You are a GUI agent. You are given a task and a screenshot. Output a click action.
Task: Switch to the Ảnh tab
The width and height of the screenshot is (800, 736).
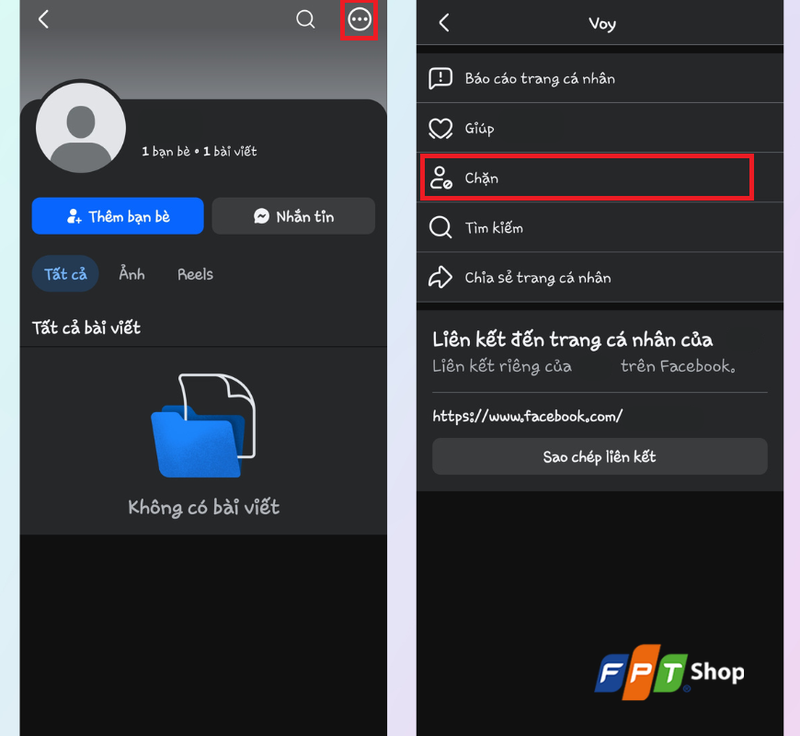pos(132,274)
